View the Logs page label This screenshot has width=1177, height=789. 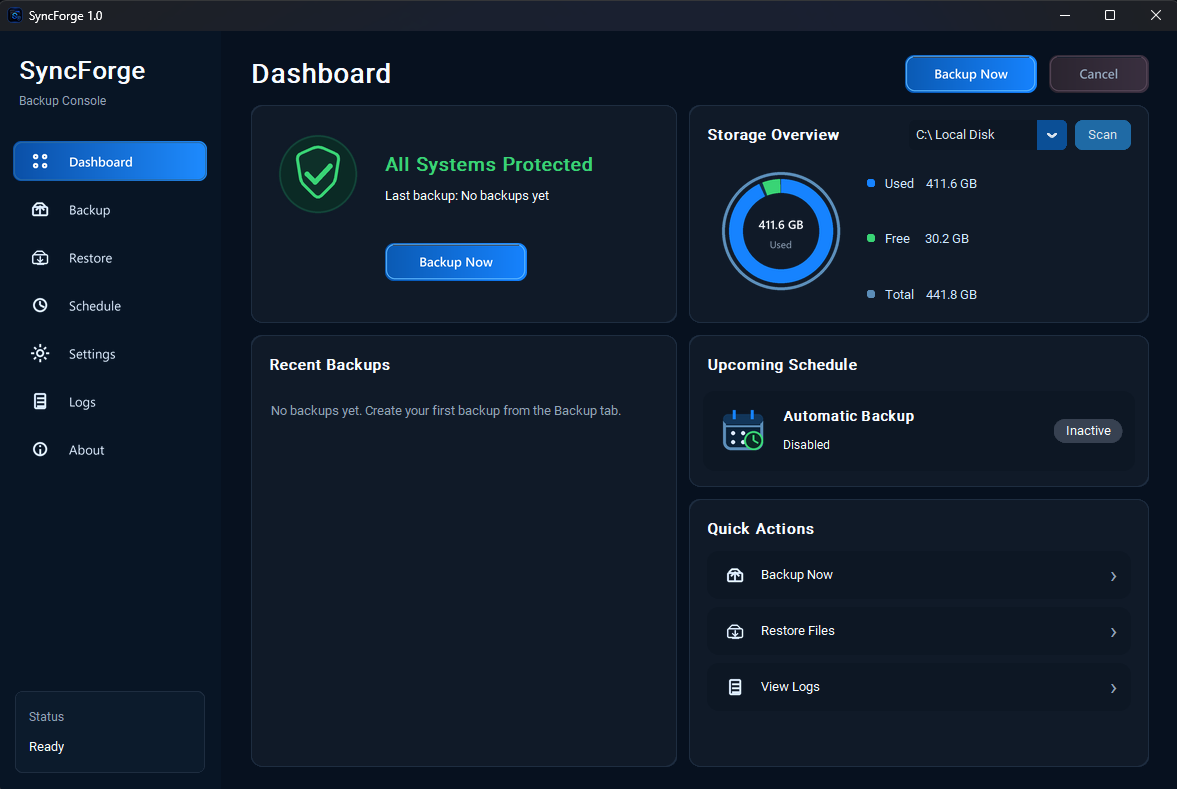[x=82, y=402]
